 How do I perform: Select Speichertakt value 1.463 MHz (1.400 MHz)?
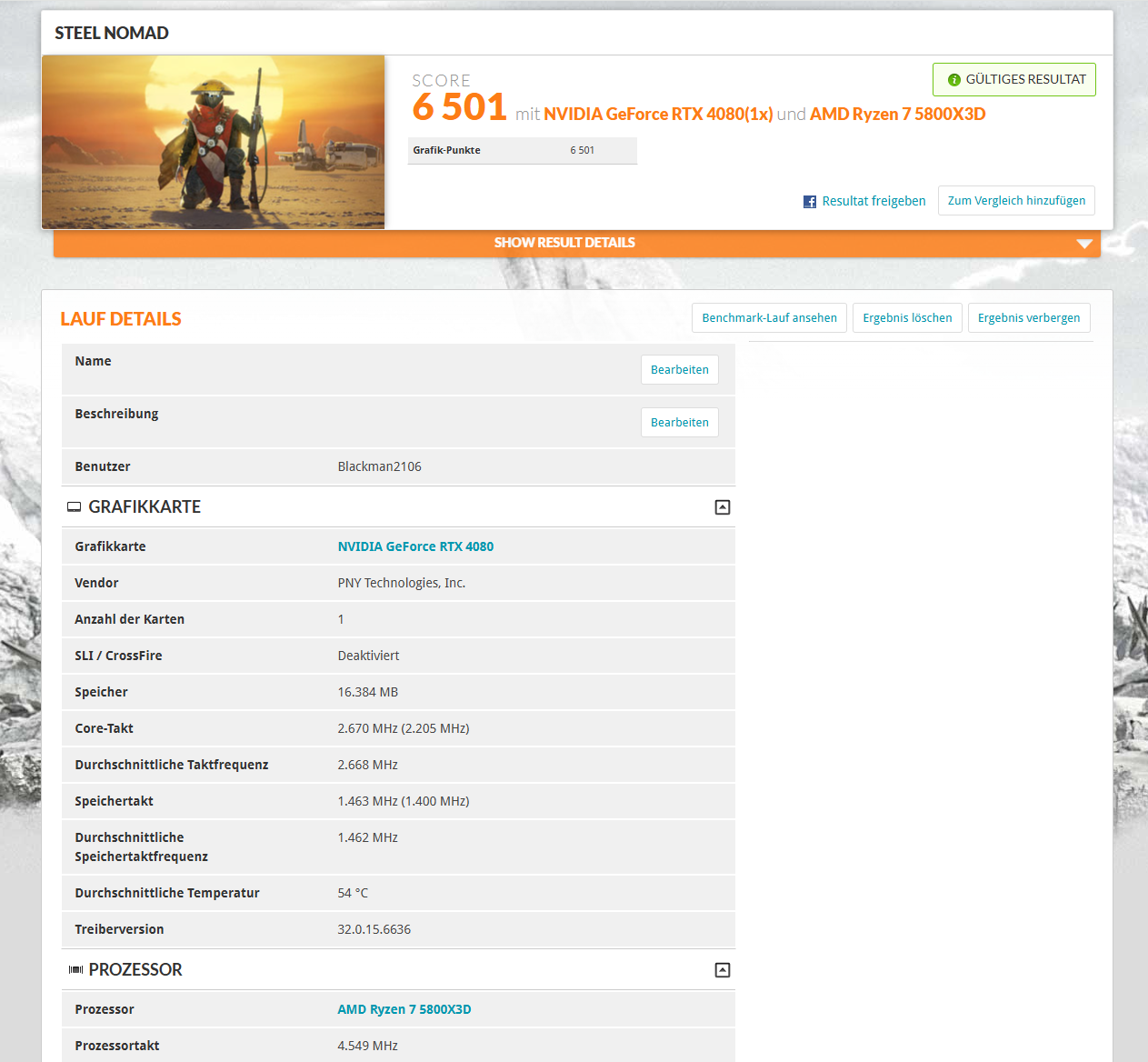pyautogui.click(x=403, y=801)
